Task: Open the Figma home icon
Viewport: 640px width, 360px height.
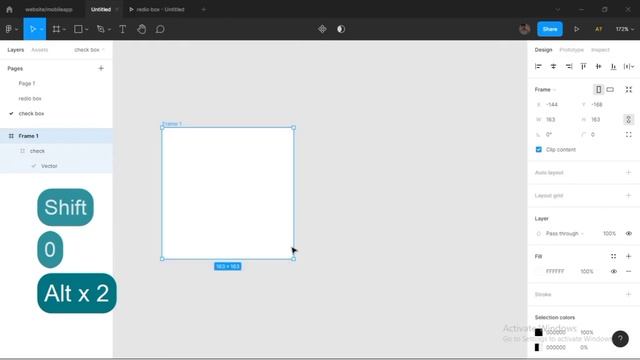Action: point(9,9)
